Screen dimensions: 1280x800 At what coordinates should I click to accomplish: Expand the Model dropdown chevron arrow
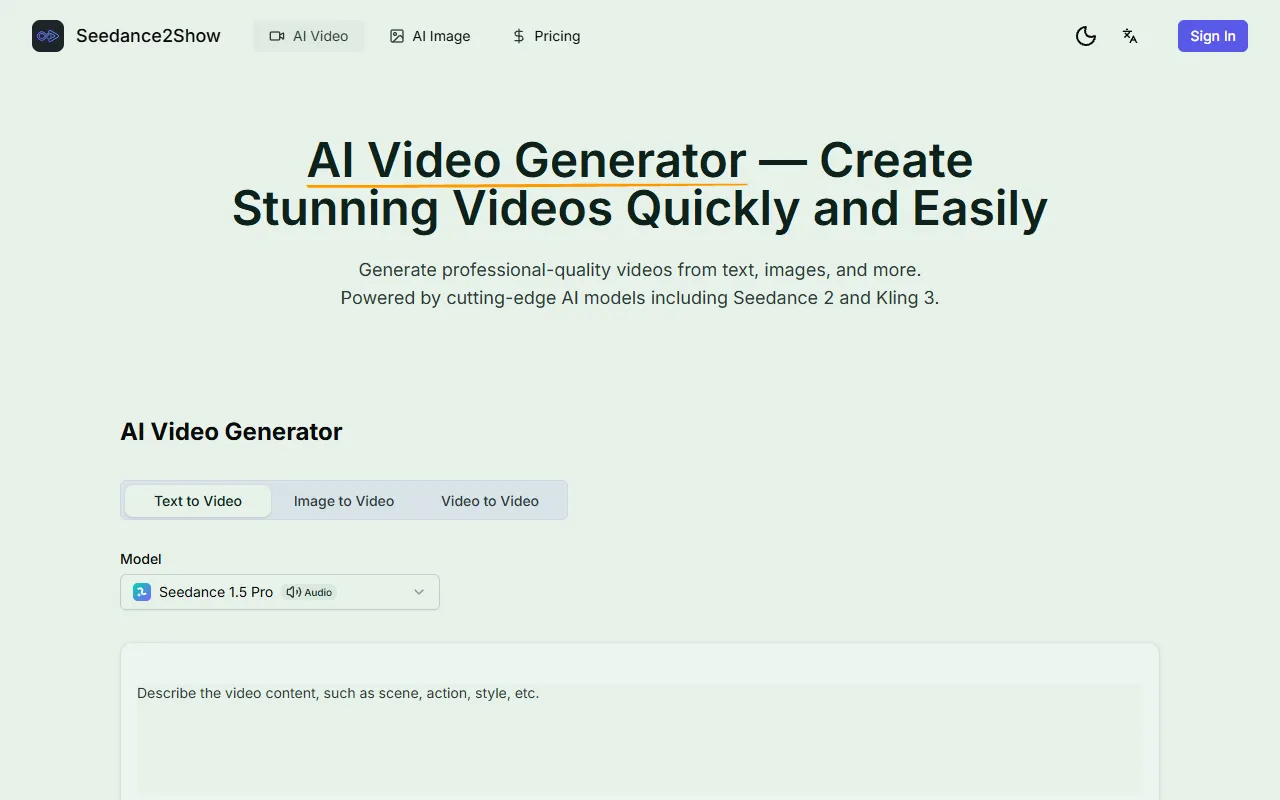(419, 592)
